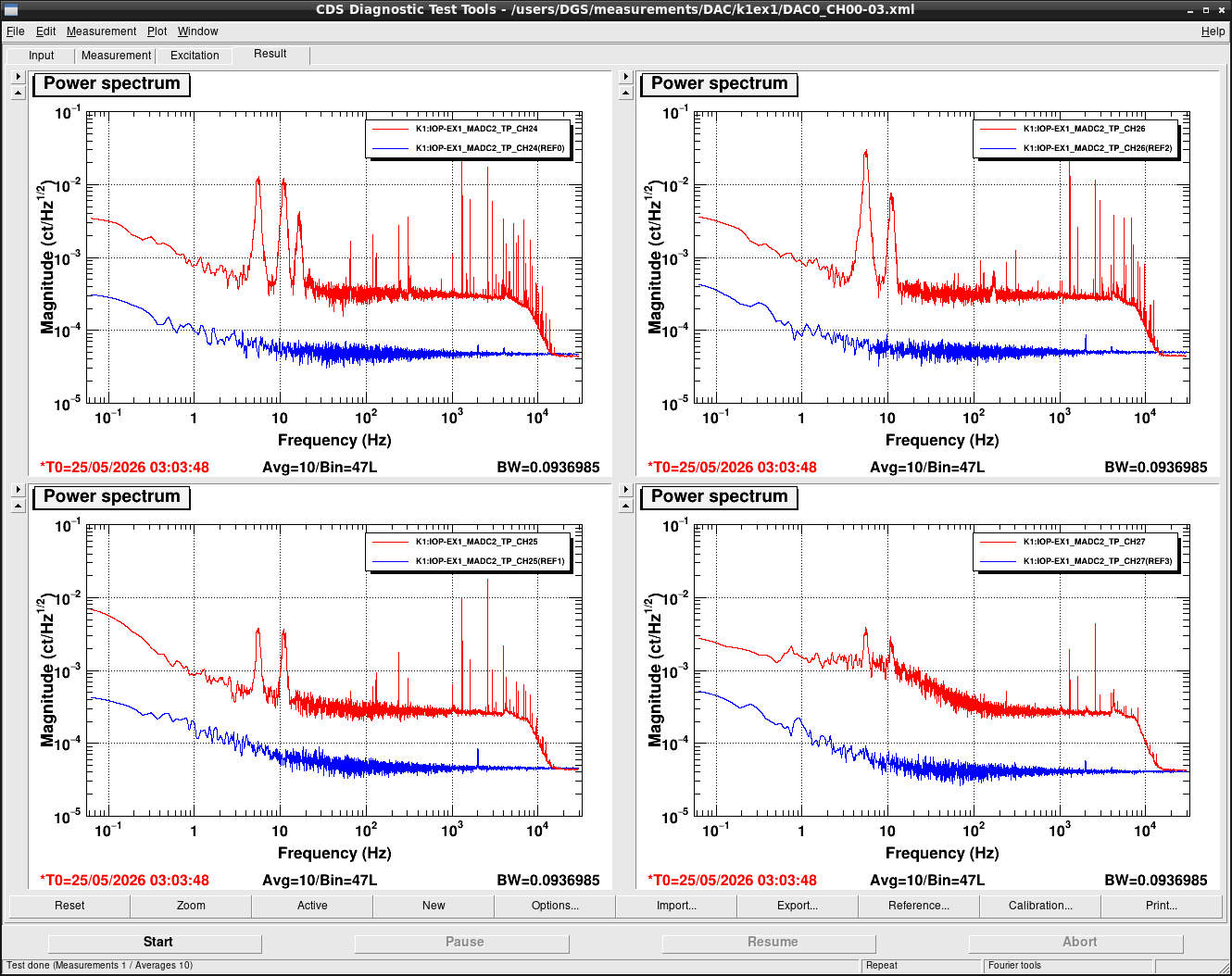Switch to the Excitation tab

(195, 56)
